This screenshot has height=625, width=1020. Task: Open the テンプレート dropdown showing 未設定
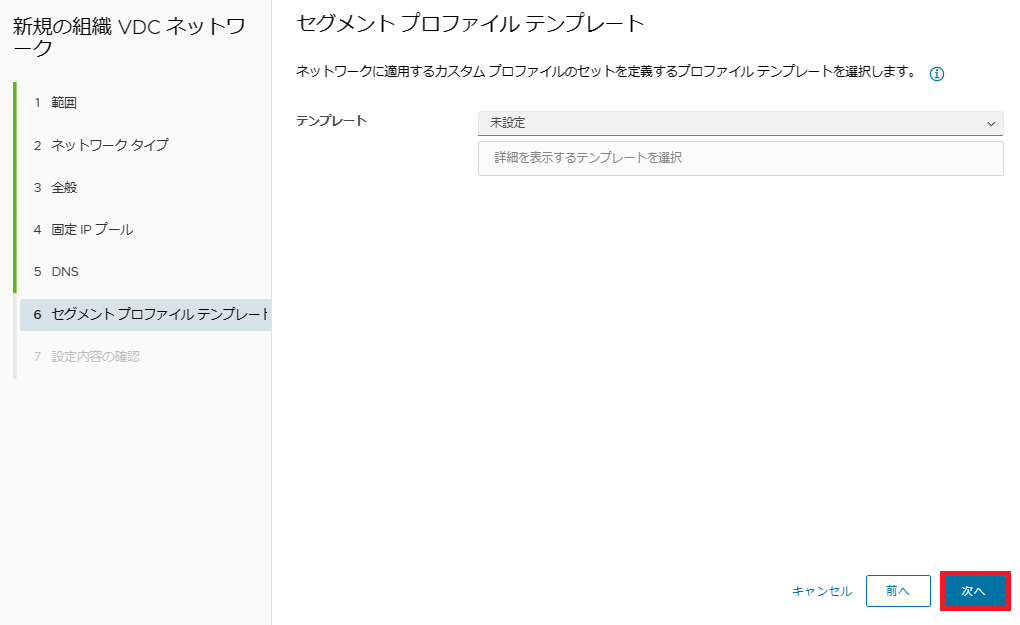740,123
